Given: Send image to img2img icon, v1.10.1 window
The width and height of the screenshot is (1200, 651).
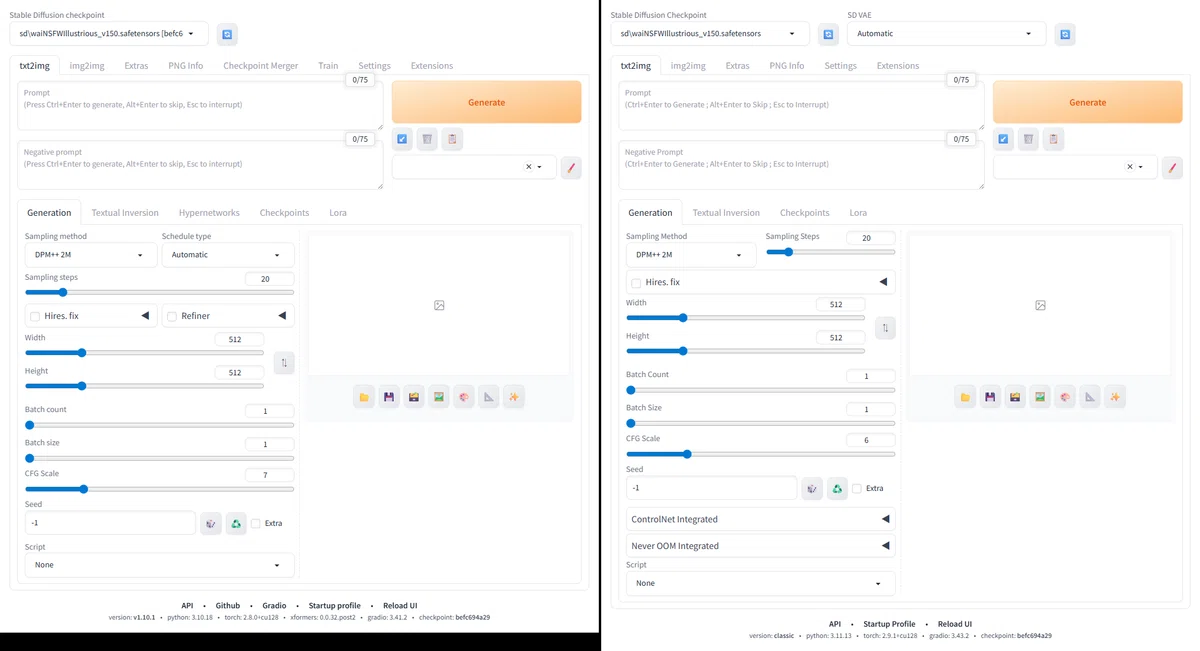Looking at the screenshot, I should click(x=439, y=397).
